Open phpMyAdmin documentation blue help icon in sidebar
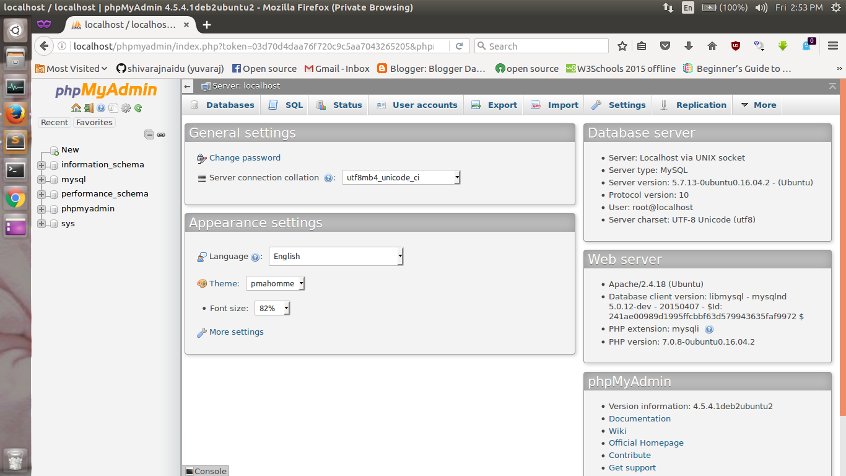Screen dimensions: 846x476 [x=101, y=108]
